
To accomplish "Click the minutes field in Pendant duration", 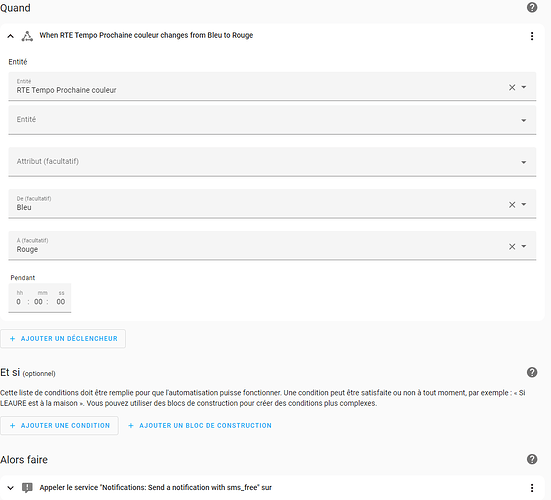I will click(39, 301).
